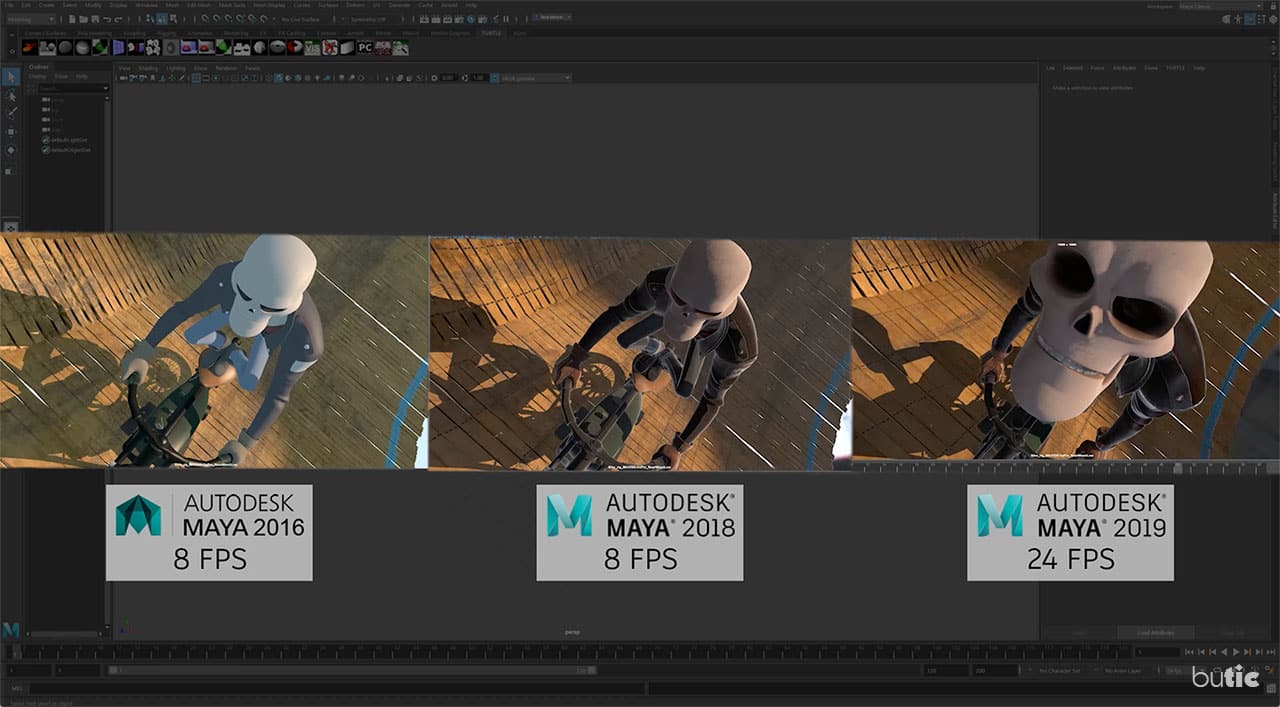
Task: Toggle Snap to grids magnet icon
Action: [x=204, y=19]
